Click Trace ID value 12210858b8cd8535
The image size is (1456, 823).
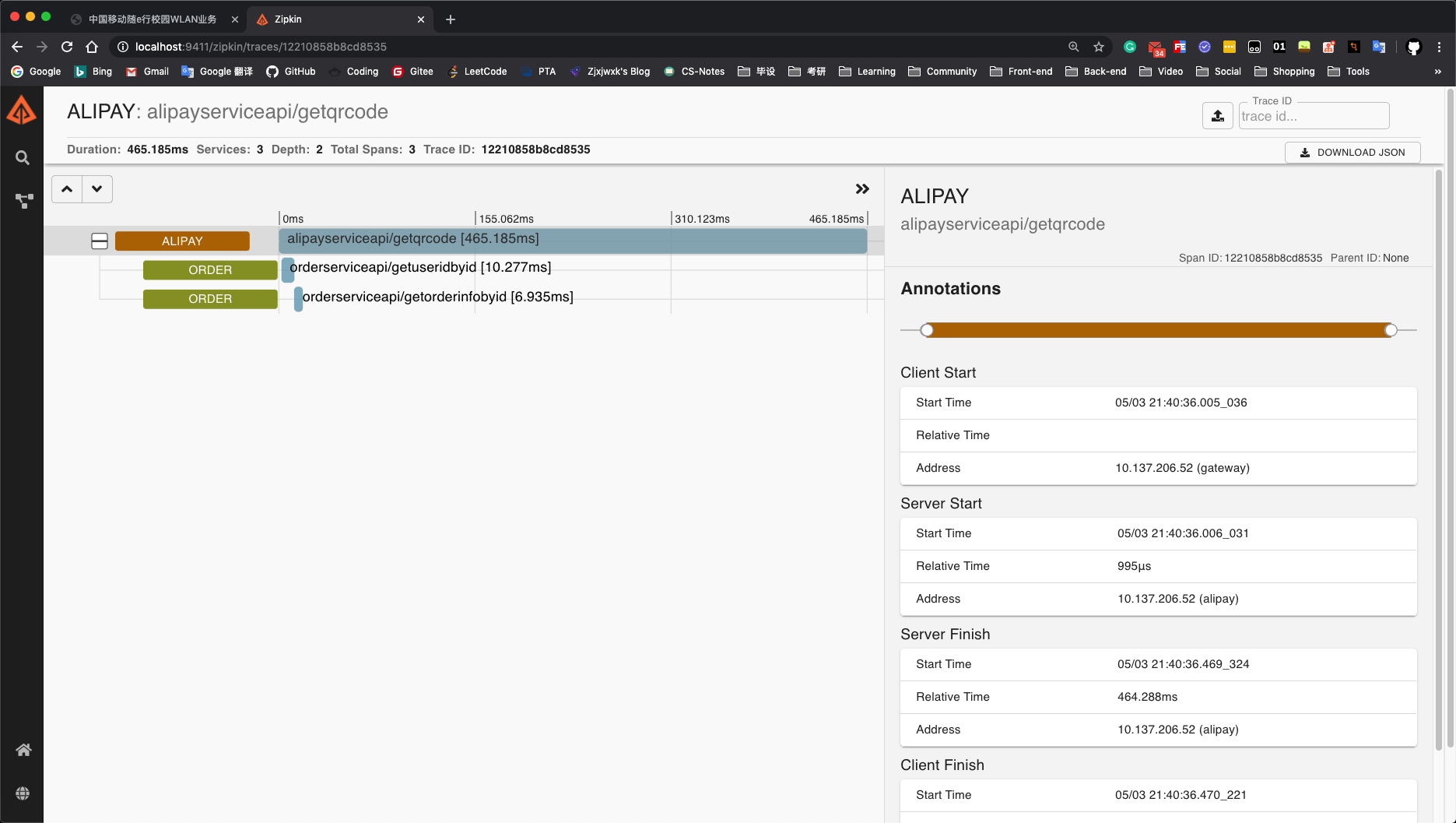535,149
